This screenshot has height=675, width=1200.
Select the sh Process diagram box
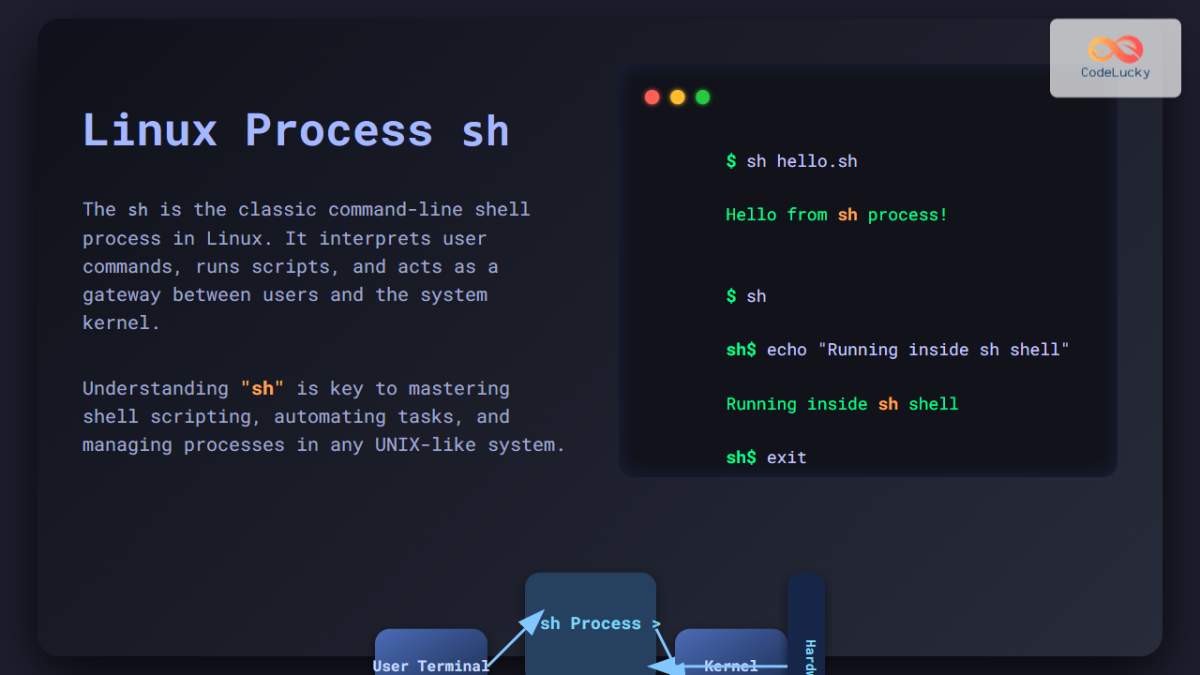click(x=590, y=620)
